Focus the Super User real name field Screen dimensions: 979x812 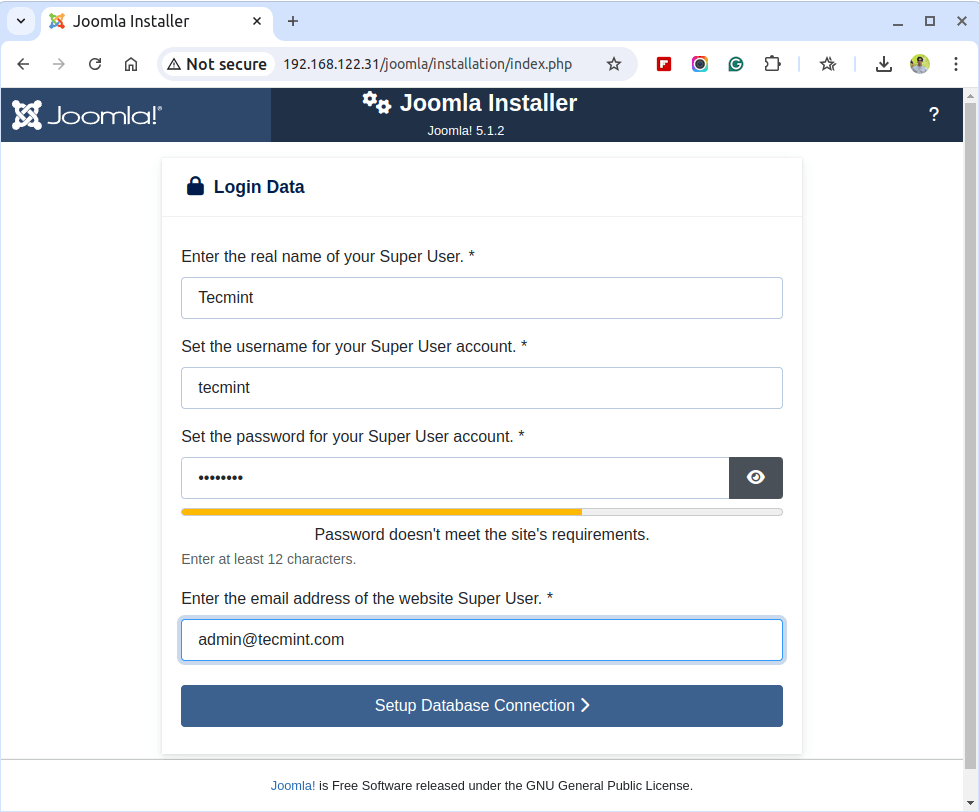(x=481, y=298)
